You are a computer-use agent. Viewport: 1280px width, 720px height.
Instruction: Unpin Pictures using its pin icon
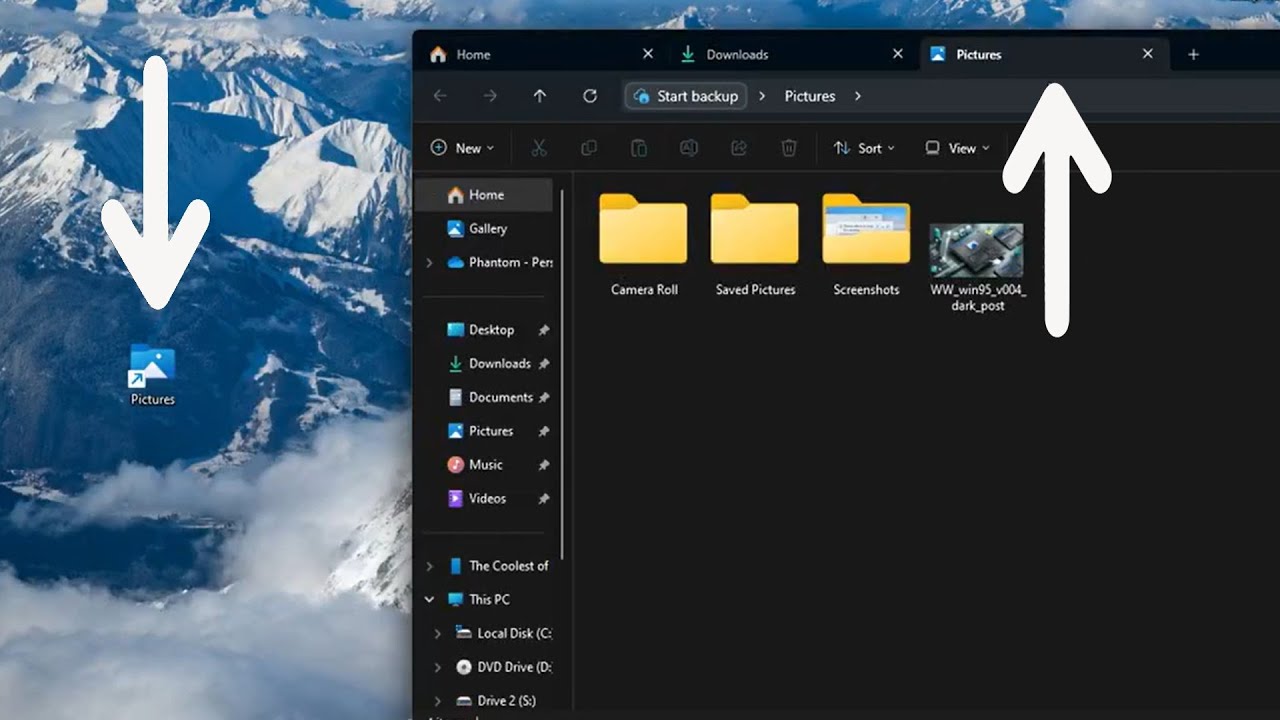[x=544, y=431]
